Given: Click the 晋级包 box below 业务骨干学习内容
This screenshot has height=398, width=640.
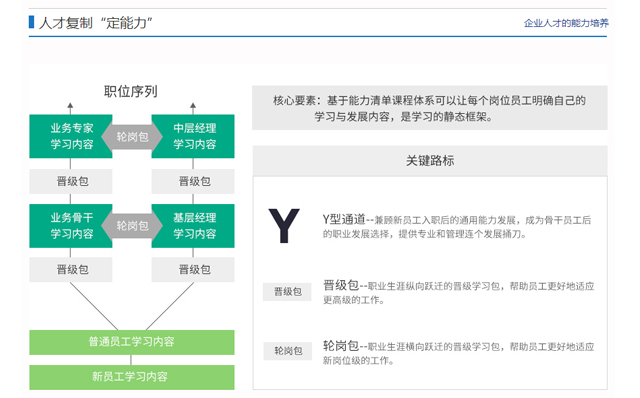Looking at the screenshot, I should 71,269.
